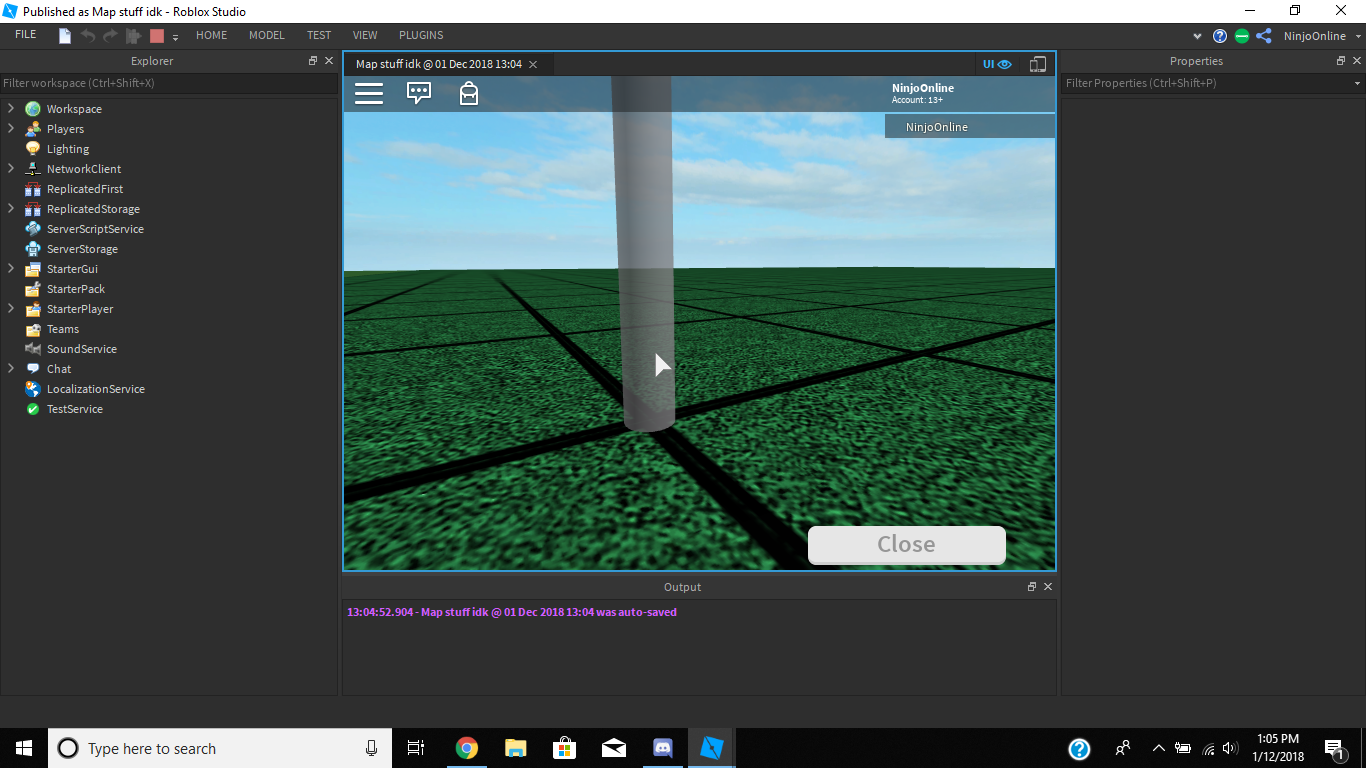Viewport: 1366px width, 768px height.
Task: Switch to the PLUGINS ribbon tab
Action: (x=421, y=35)
